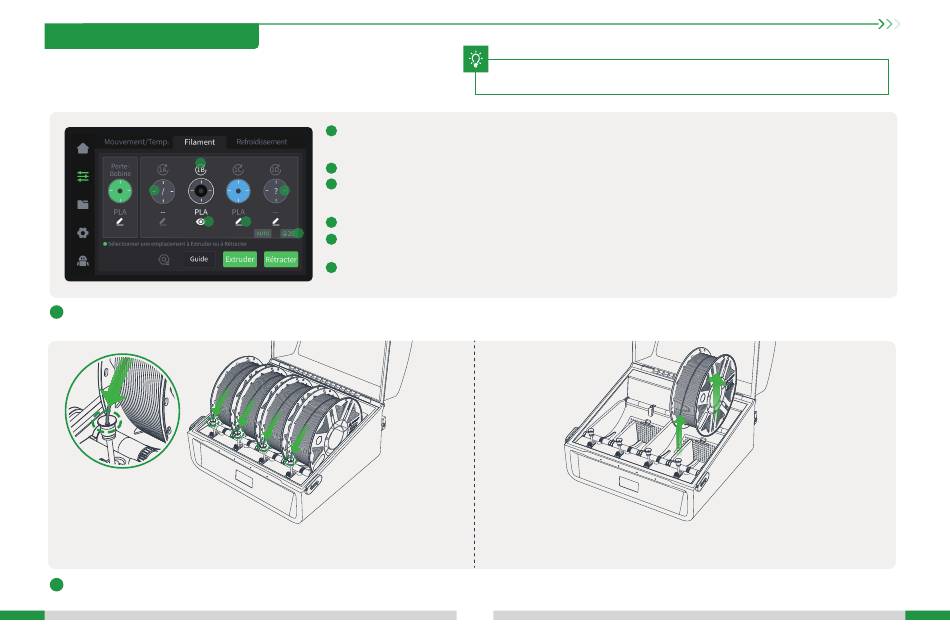Screen dimensions: 950x633
Task: Select the unknown spool in slot 1D
Action: tap(276, 191)
